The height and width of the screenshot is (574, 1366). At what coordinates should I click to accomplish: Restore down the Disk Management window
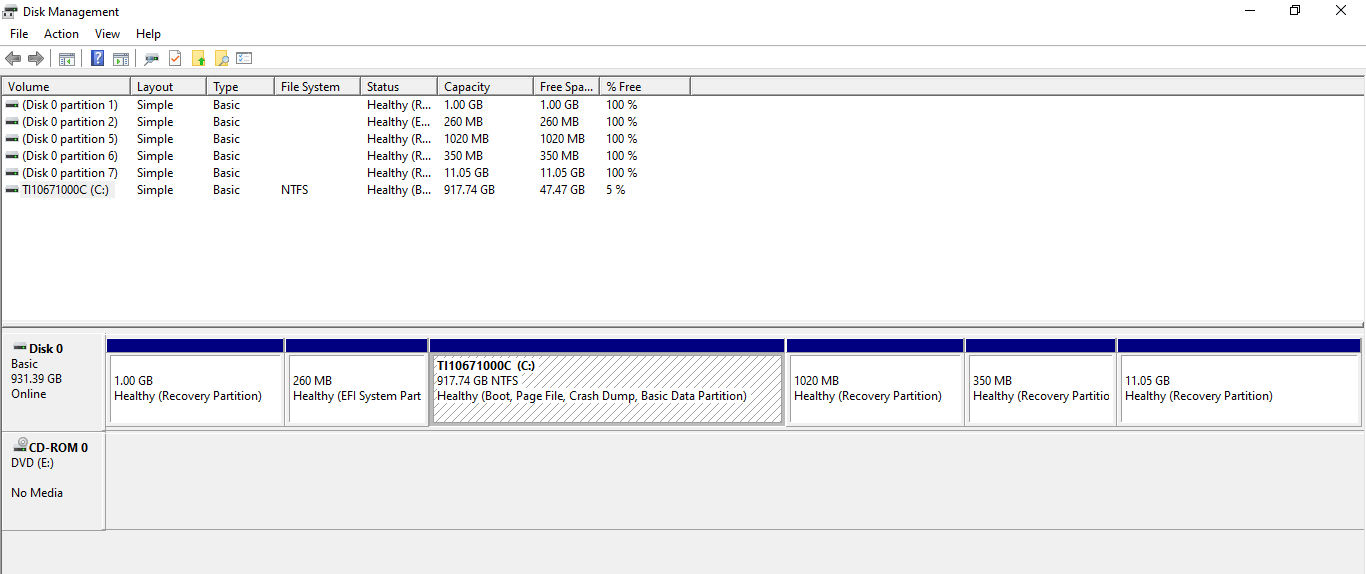[1295, 11]
